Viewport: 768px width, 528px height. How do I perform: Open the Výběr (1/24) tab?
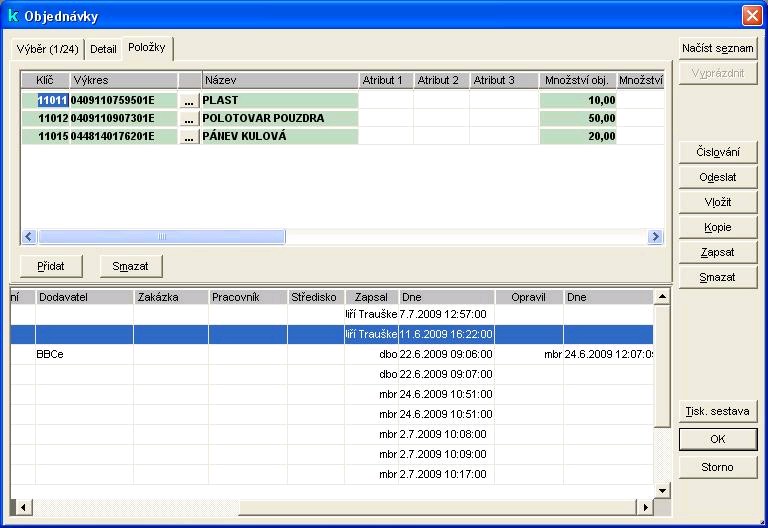pyautogui.click(x=48, y=49)
